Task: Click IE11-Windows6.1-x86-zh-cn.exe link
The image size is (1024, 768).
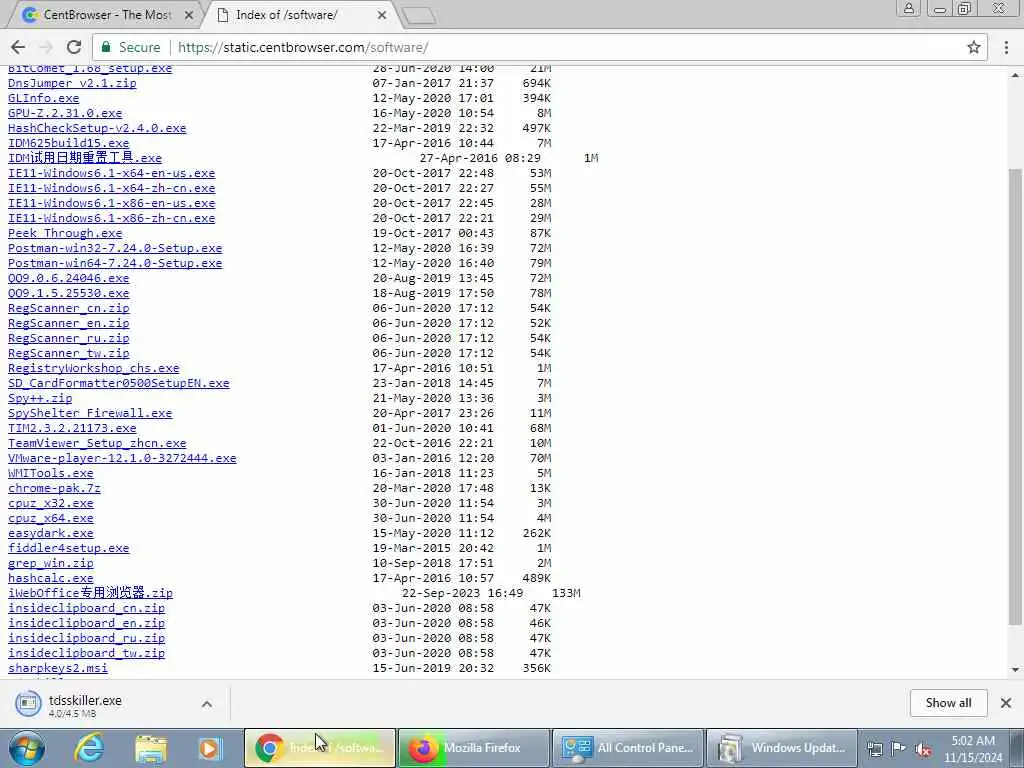Action: click(x=111, y=218)
